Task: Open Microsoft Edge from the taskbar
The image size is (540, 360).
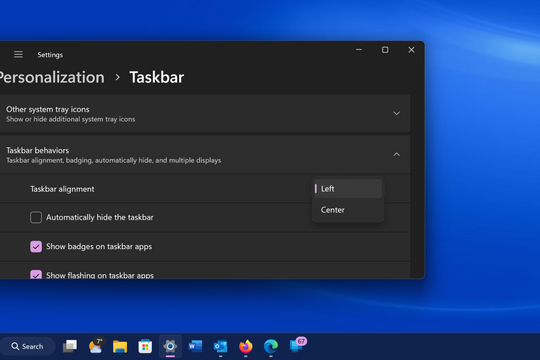Action: (271, 346)
